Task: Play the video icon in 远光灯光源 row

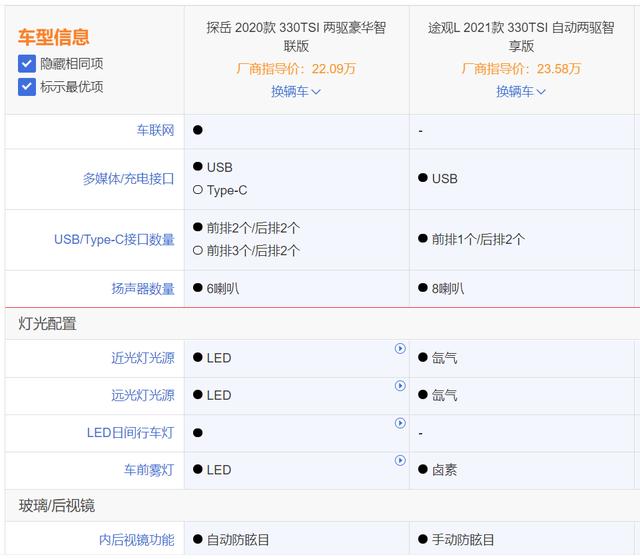Action: pos(400,386)
